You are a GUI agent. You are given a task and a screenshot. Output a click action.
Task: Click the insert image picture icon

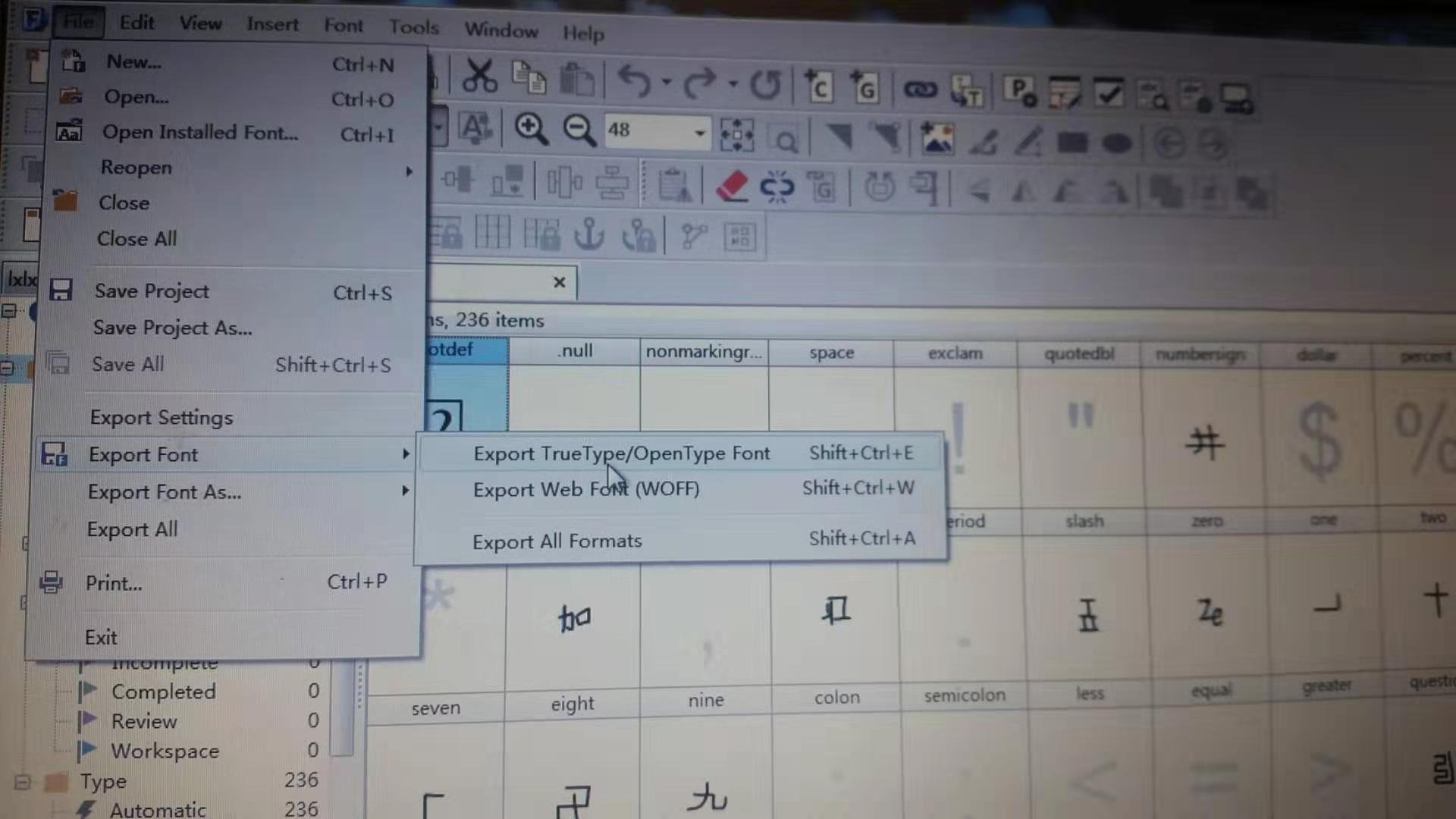[937, 140]
